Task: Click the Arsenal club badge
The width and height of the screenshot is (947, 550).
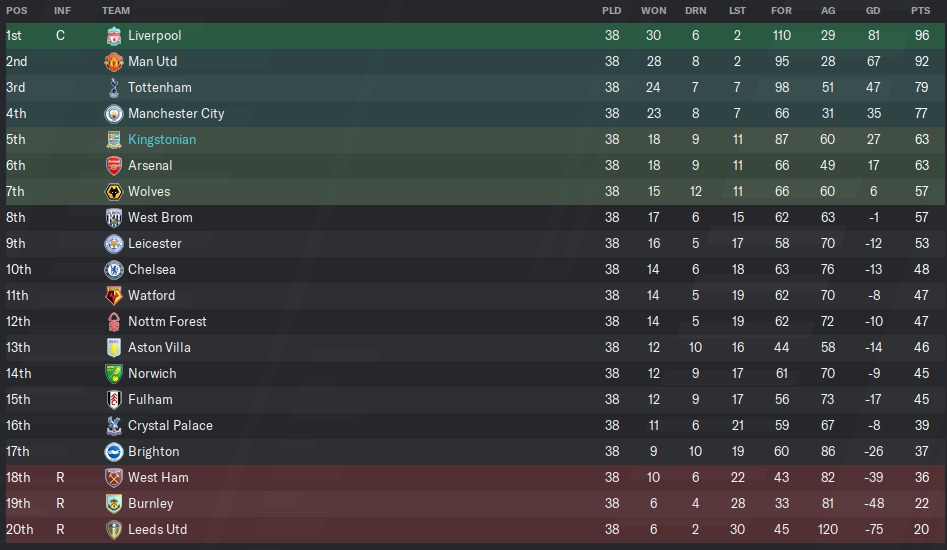Action: click(114, 166)
